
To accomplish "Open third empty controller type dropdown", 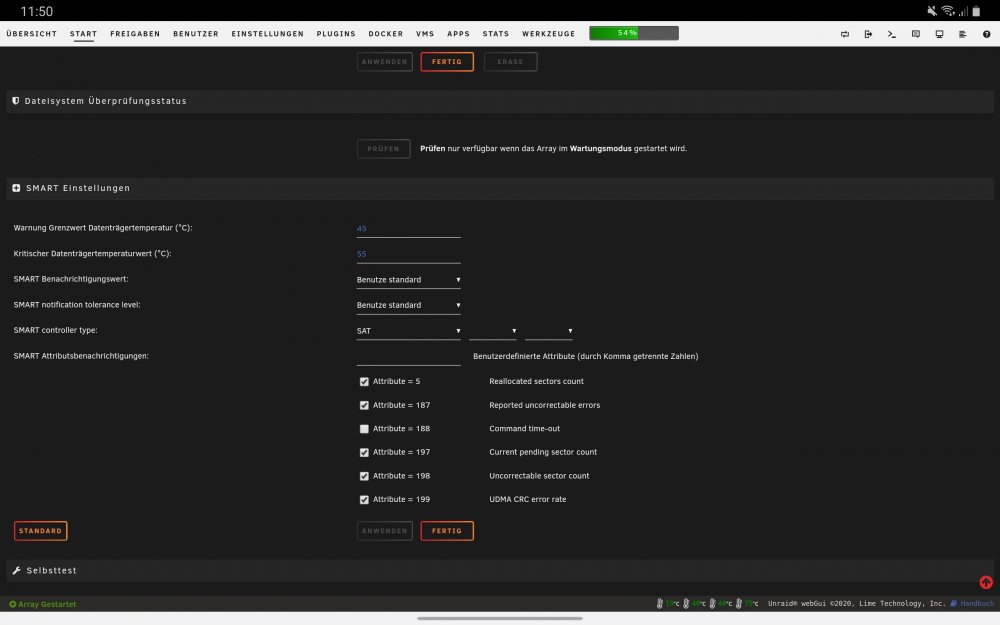I will coord(548,330).
